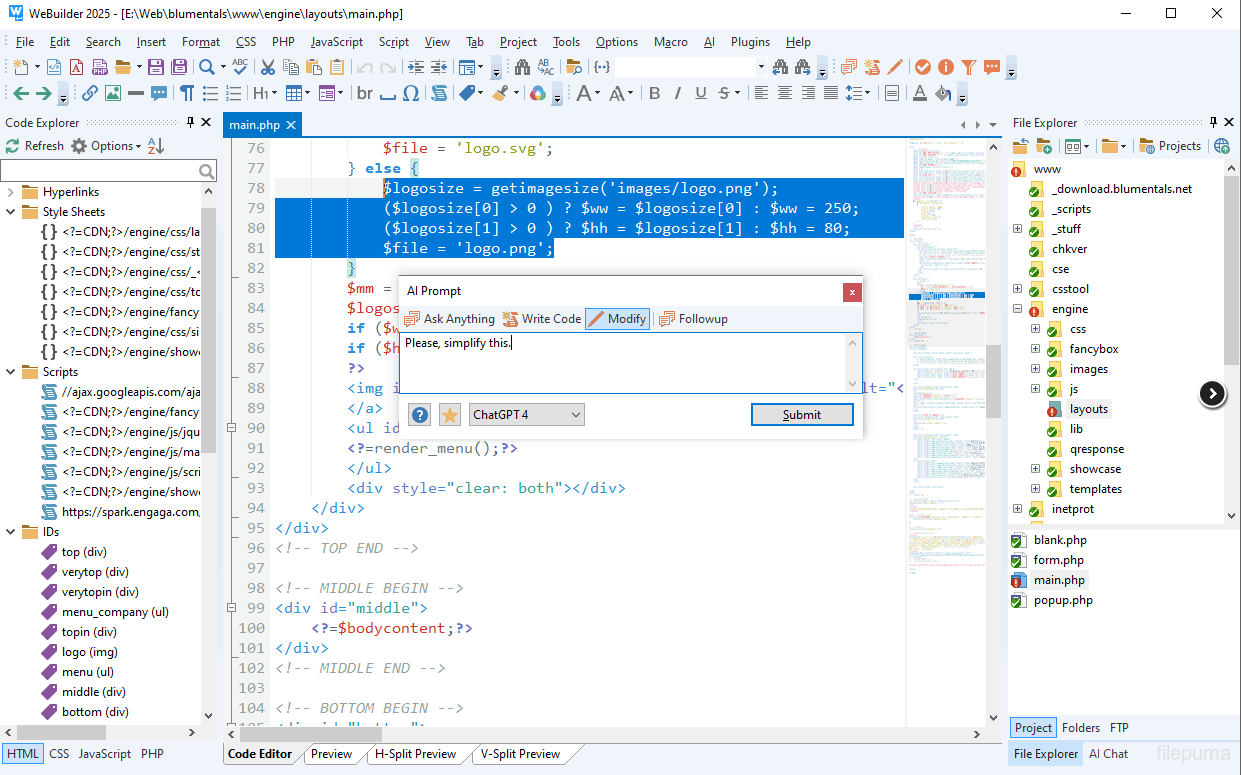1242x775 pixels.
Task: Switch AI Prompt to Write Code mode
Action: click(x=541, y=319)
